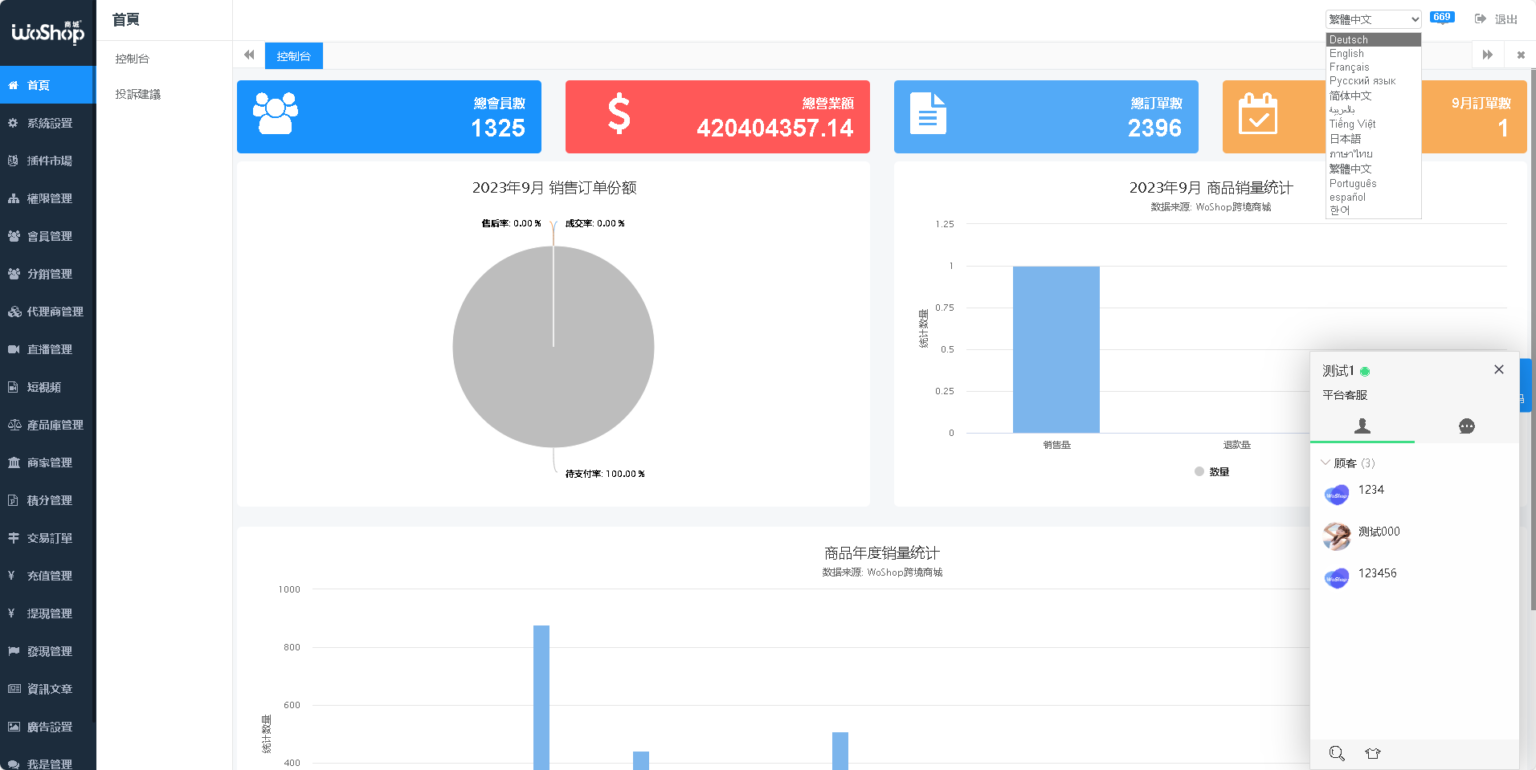Click the tab scroll-left double arrow
This screenshot has height=770, width=1536.
click(x=249, y=56)
